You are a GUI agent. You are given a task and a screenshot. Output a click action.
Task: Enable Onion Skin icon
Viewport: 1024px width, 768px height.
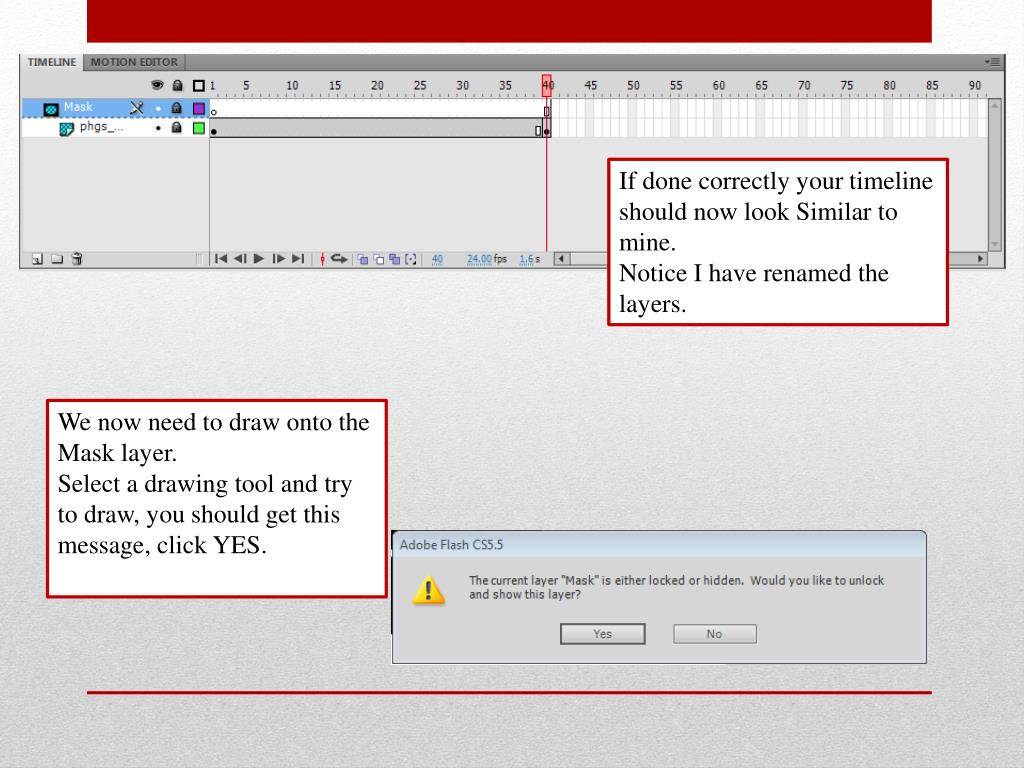tap(362, 259)
